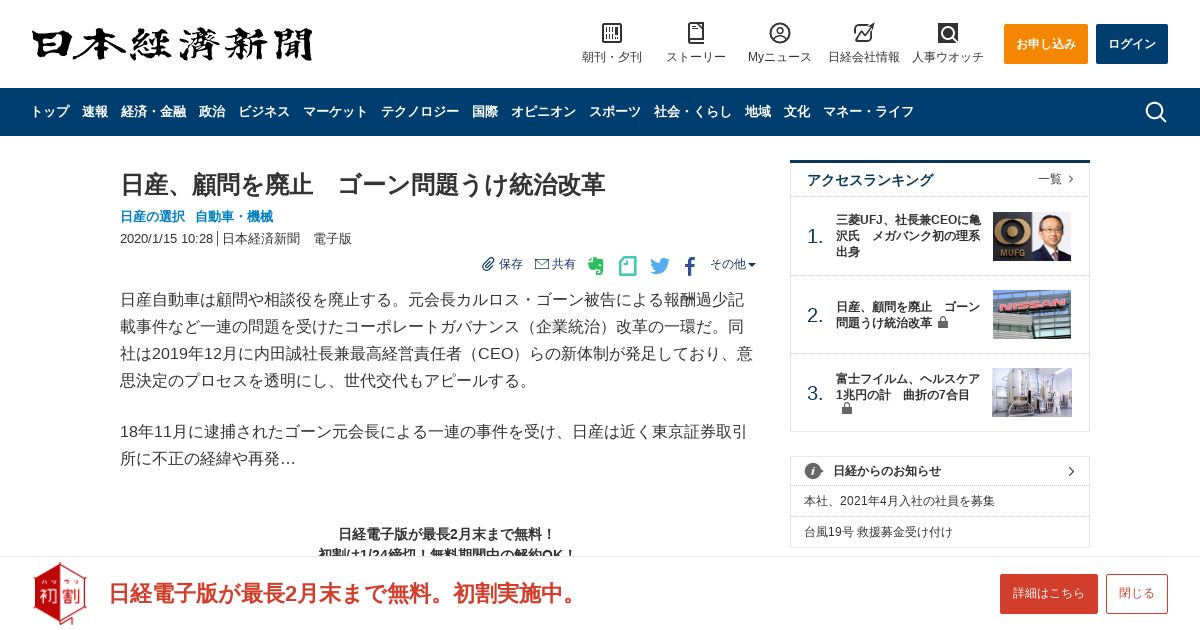Click the ログイン button
1200x630 pixels.
pos(1132,44)
